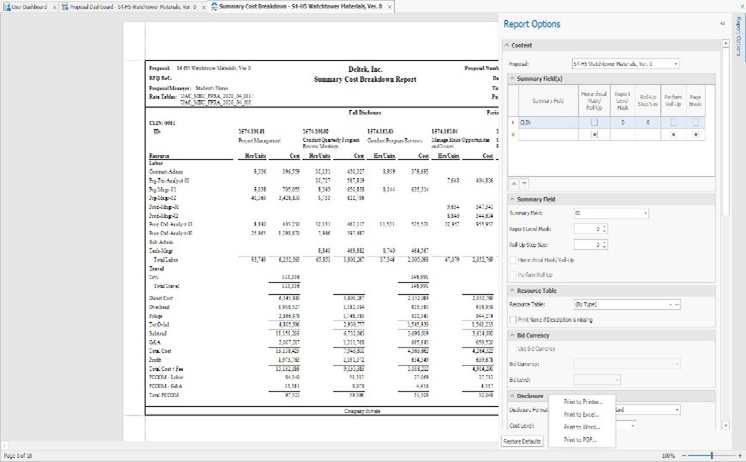Screen dimensions: 746x462
Task: Toggle Page Break checkbox in CLIN row
Action: pyautogui.click(x=695, y=122)
